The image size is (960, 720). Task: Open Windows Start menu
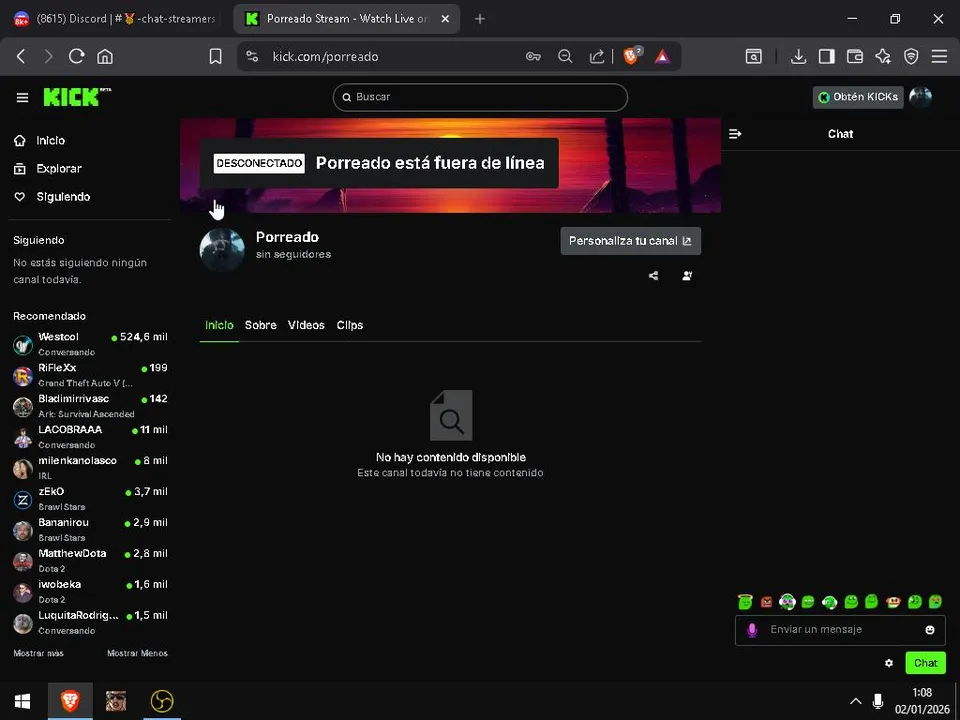click(x=23, y=701)
